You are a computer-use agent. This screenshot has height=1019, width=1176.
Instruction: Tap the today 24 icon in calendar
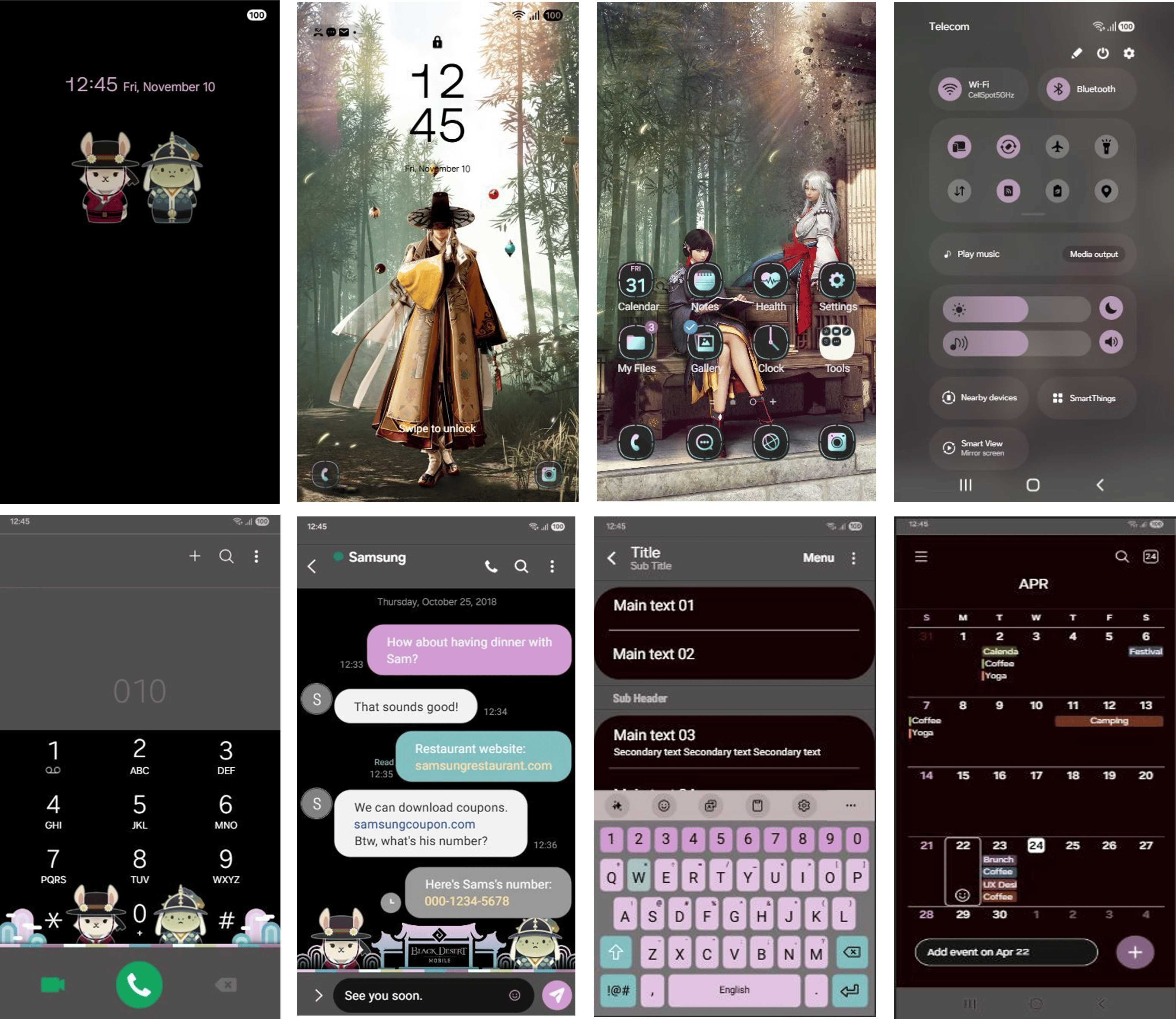click(1151, 557)
